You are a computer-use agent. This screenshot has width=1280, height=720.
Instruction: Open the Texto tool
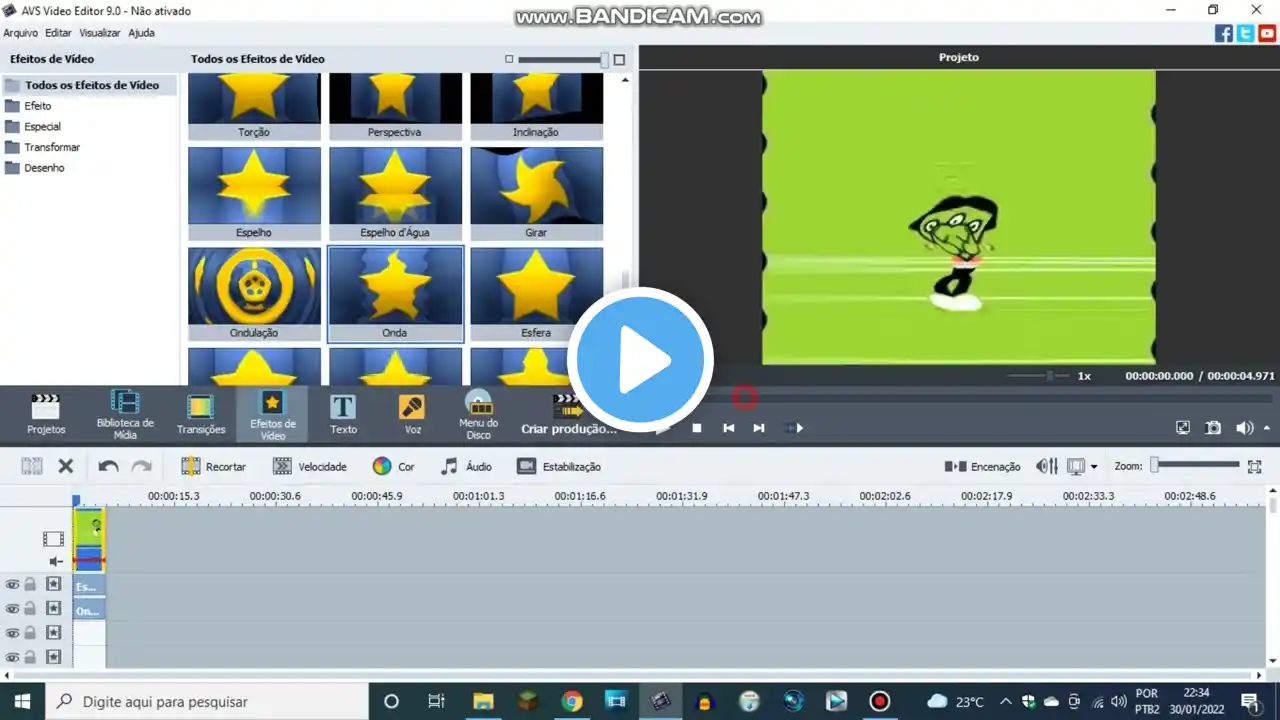tap(343, 414)
